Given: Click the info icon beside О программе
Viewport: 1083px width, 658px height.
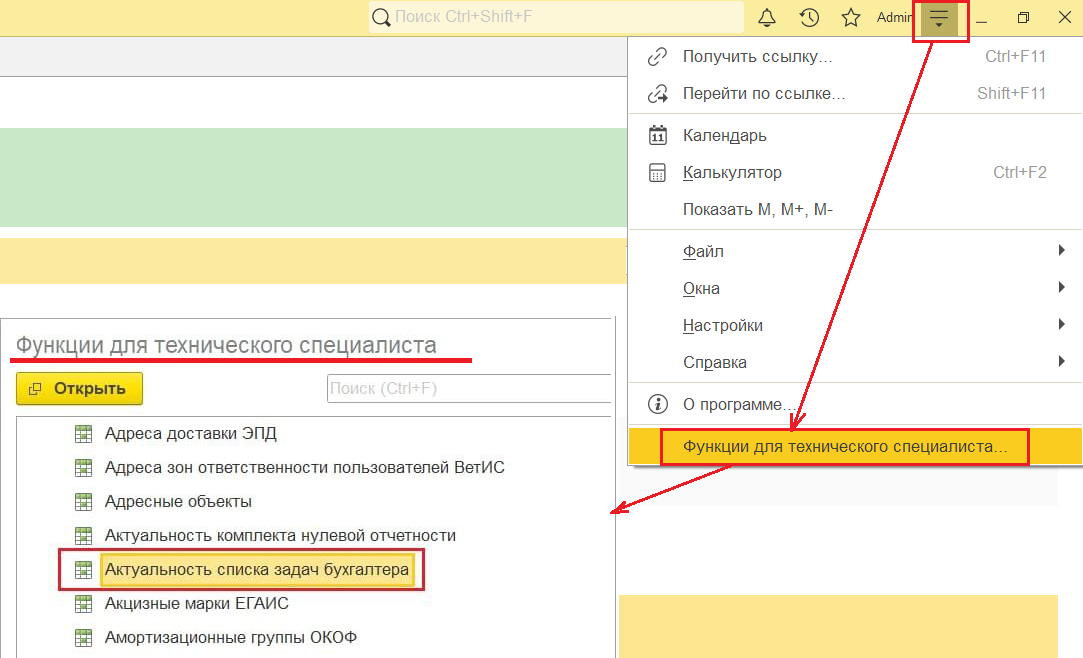Looking at the screenshot, I should (x=657, y=404).
